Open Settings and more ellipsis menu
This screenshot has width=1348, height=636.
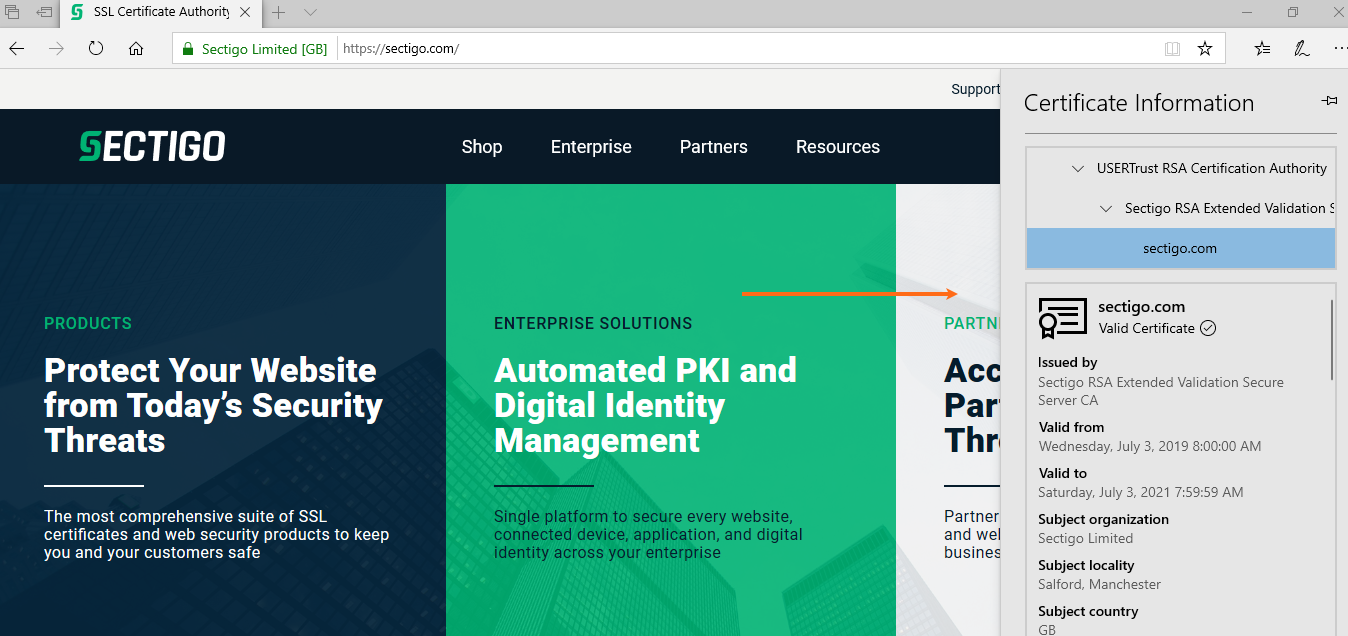point(1339,48)
